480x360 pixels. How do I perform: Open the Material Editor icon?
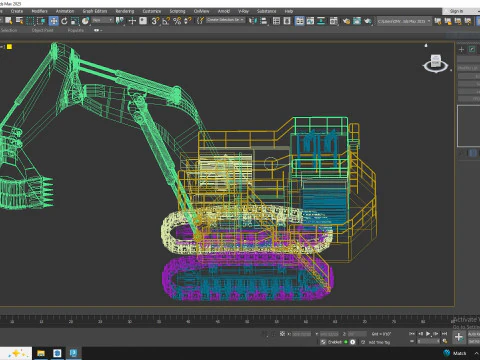coord(333,21)
